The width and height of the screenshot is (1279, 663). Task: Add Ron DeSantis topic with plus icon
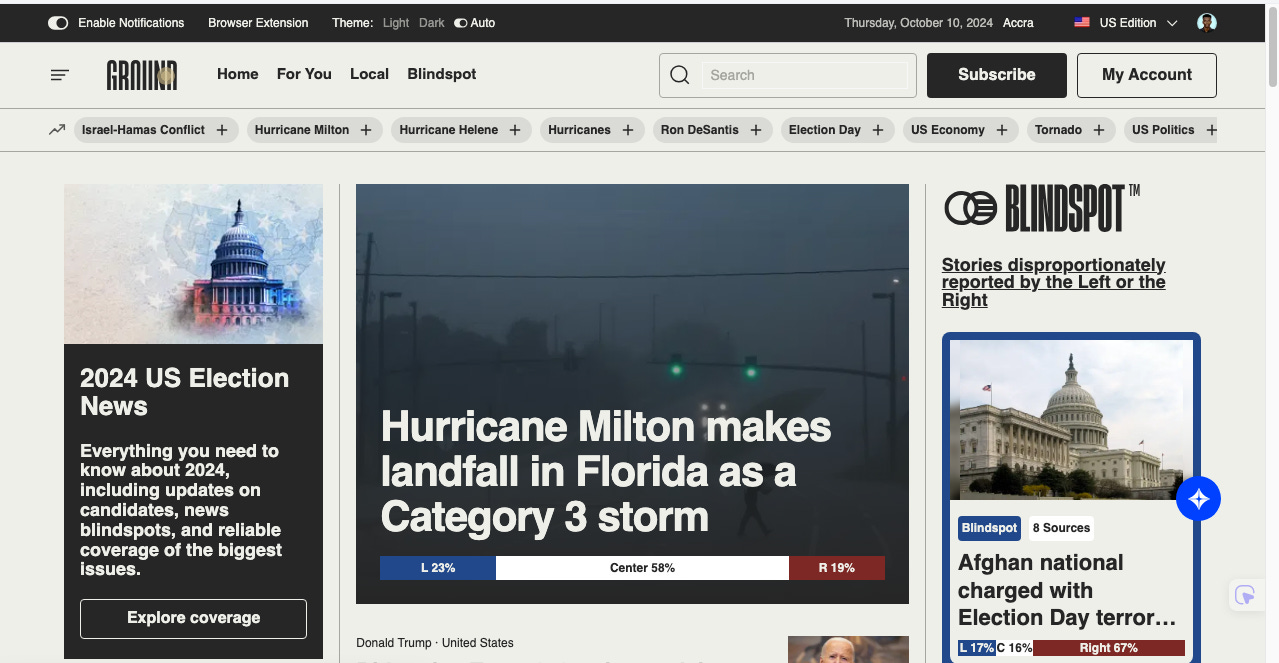(756, 130)
